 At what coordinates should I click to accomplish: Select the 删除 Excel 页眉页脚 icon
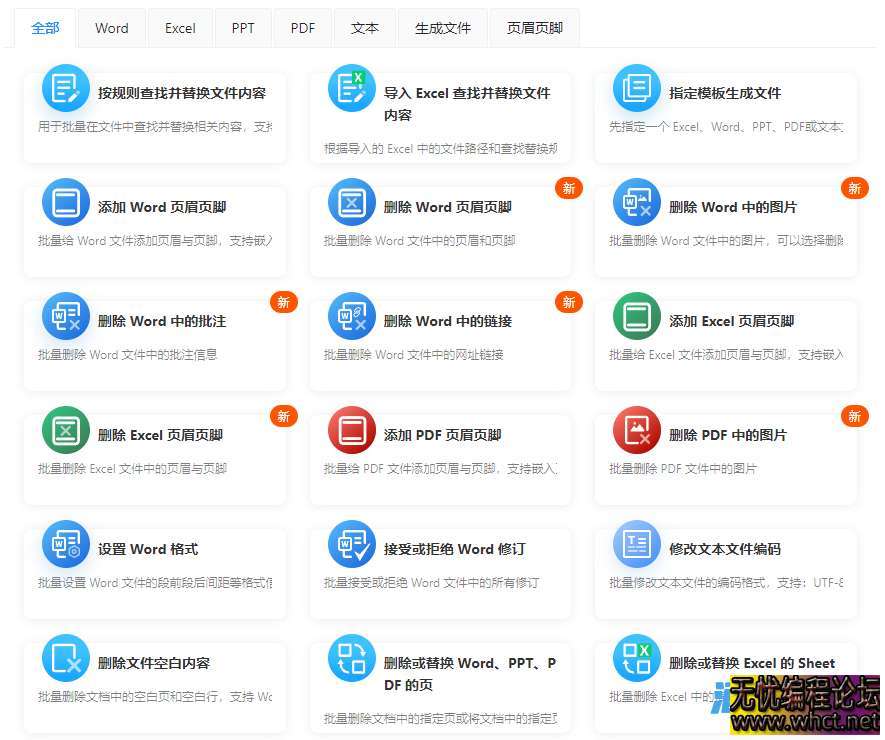click(x=65, y=433)
